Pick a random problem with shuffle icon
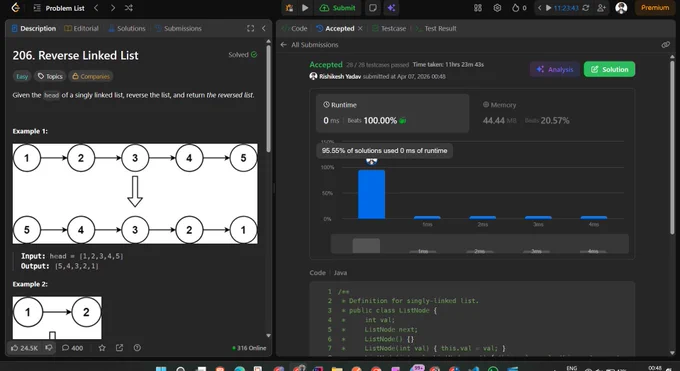 [x=129, y=8]
